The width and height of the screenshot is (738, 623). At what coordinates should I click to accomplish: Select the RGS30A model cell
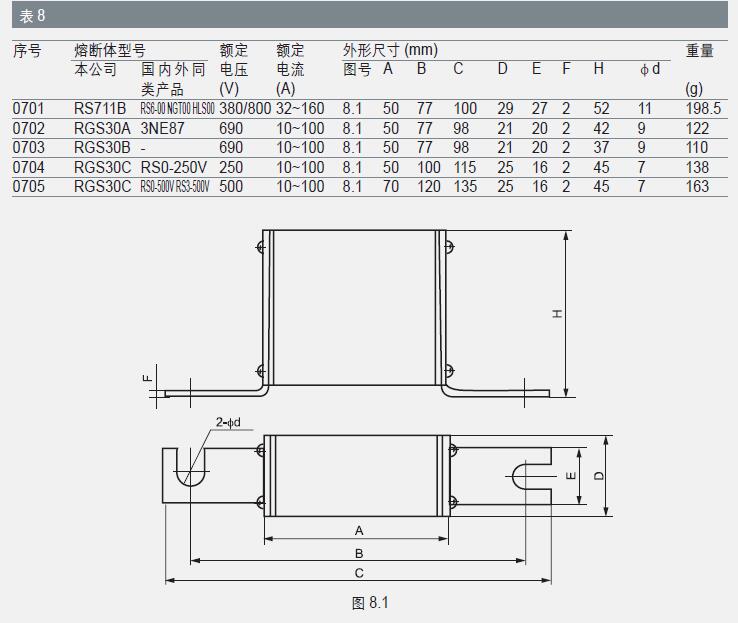(x=102, y=129)
